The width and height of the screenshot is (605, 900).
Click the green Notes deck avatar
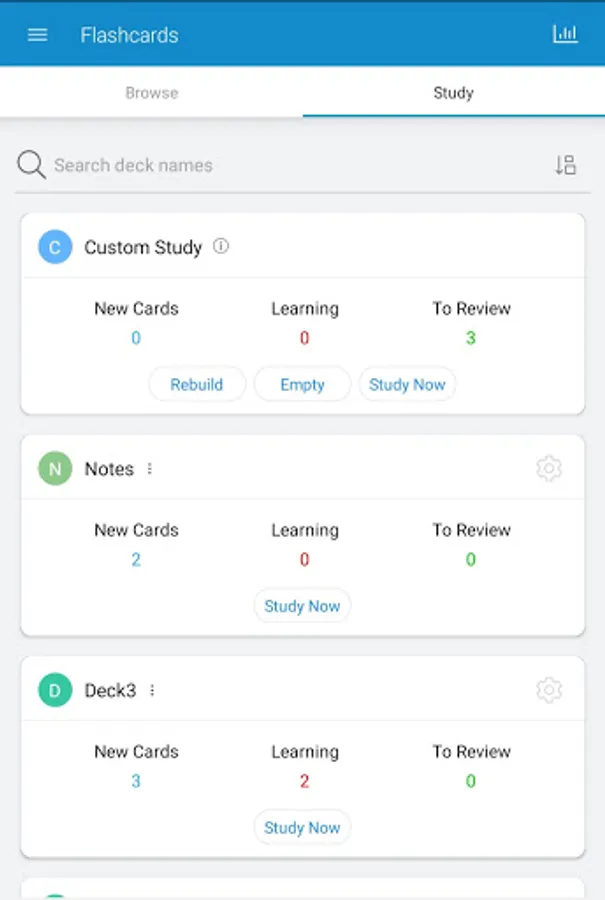pos(55,469)
